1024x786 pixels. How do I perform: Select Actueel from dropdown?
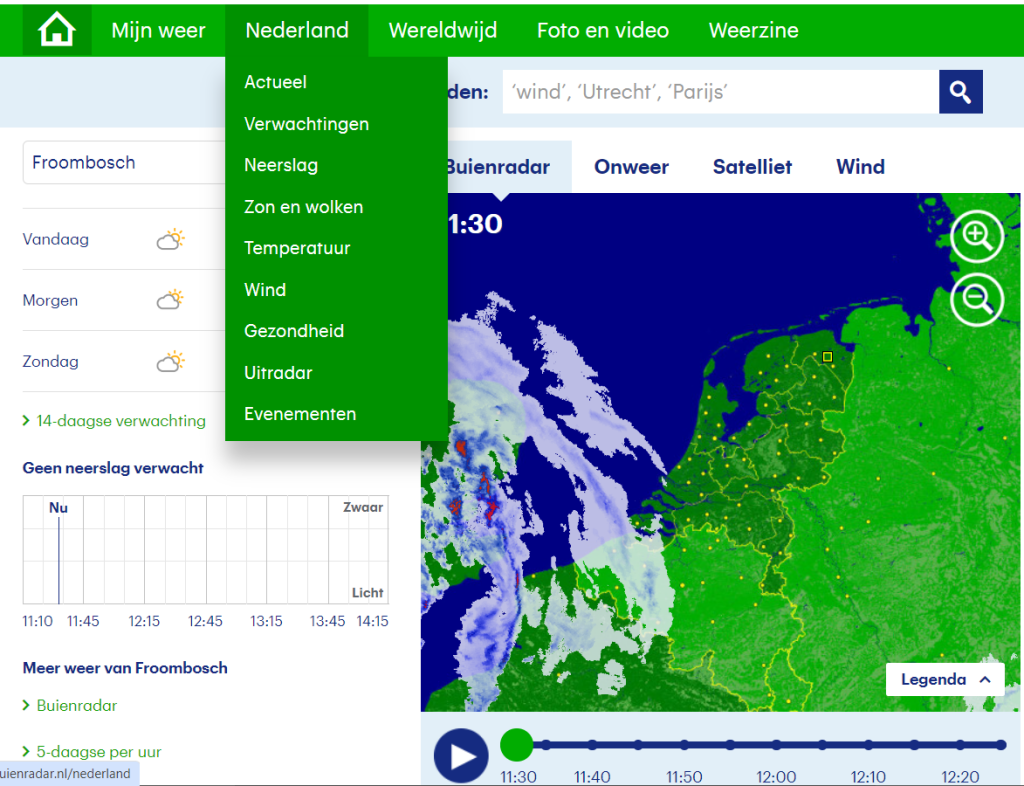[276, 82]
